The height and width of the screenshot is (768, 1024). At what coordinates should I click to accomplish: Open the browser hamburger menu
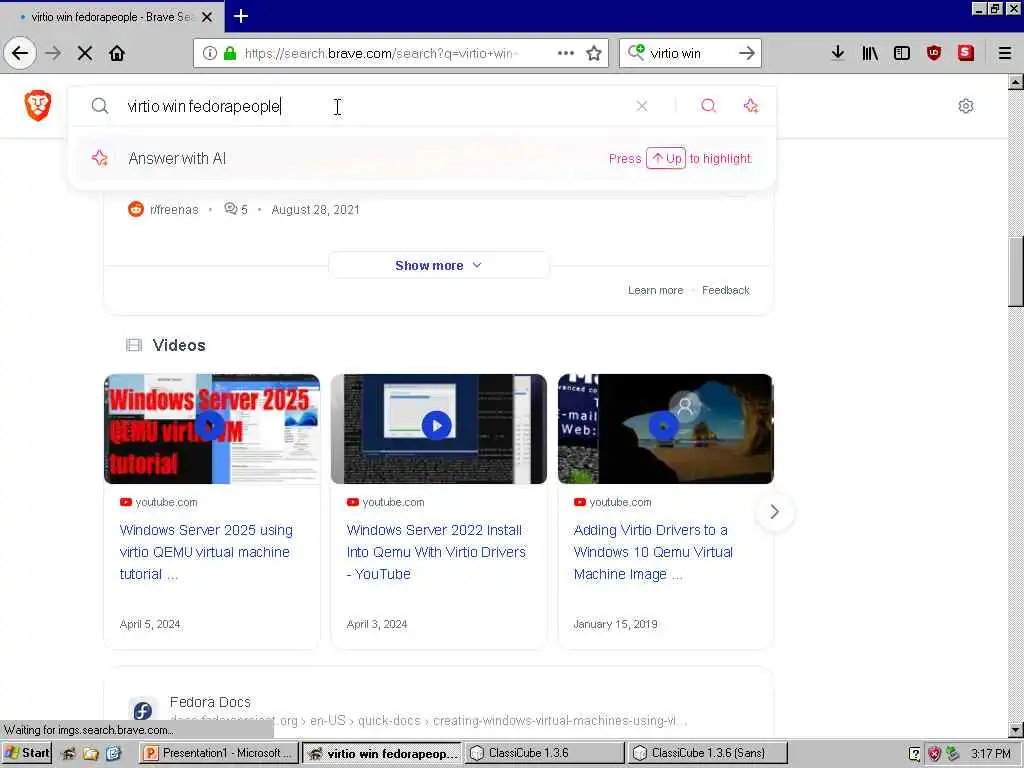tap(1005, 53)
